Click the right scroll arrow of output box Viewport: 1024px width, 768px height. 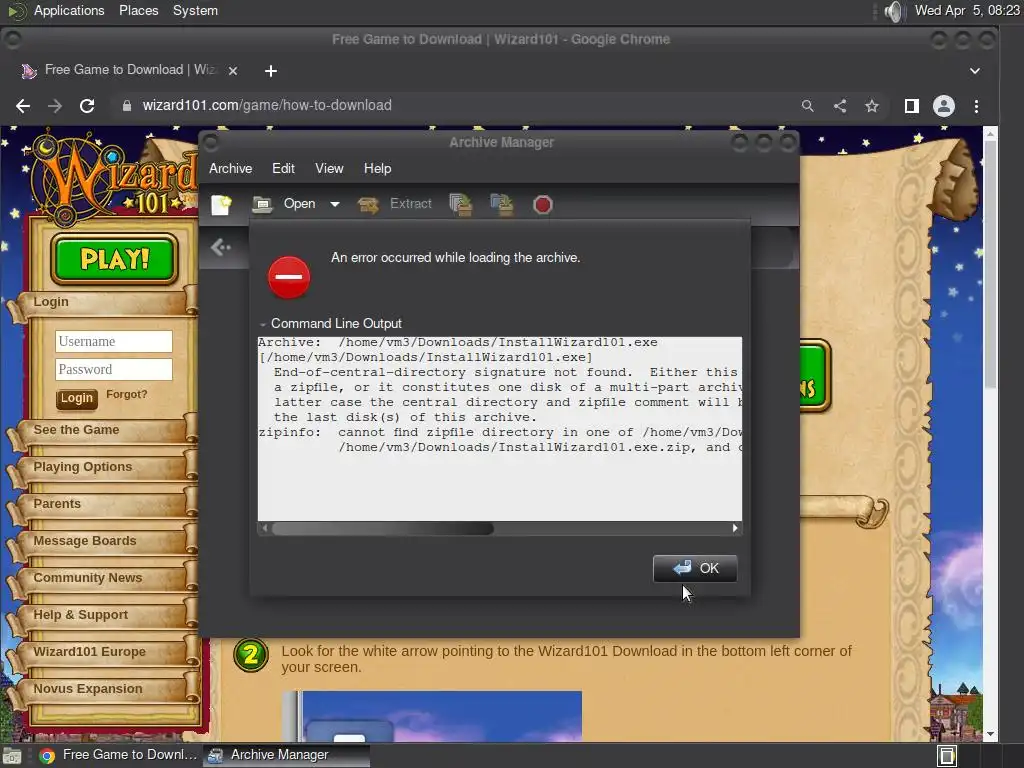[x=735, y=528]
